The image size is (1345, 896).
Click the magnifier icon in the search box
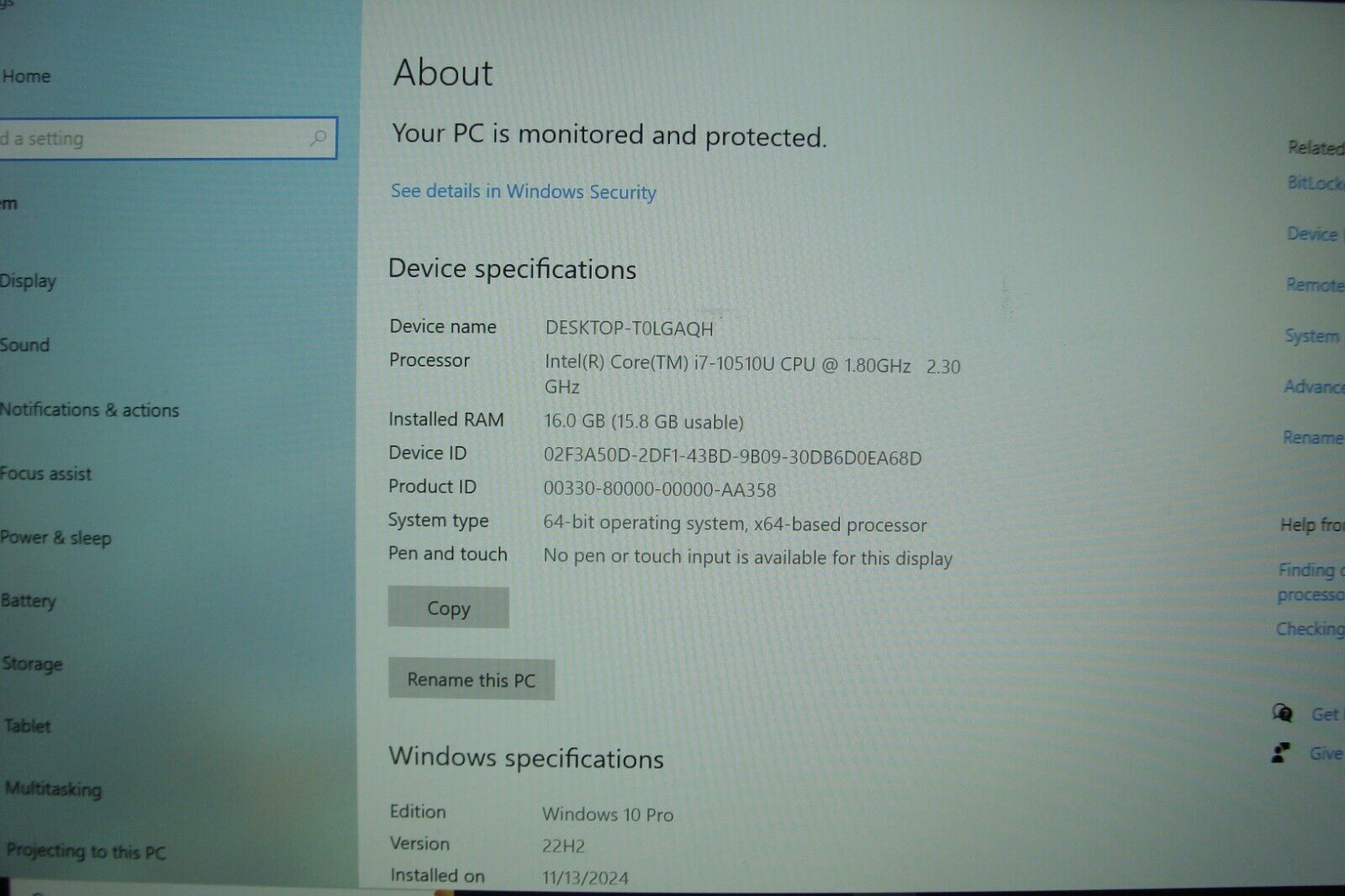[x=318, y=138]
